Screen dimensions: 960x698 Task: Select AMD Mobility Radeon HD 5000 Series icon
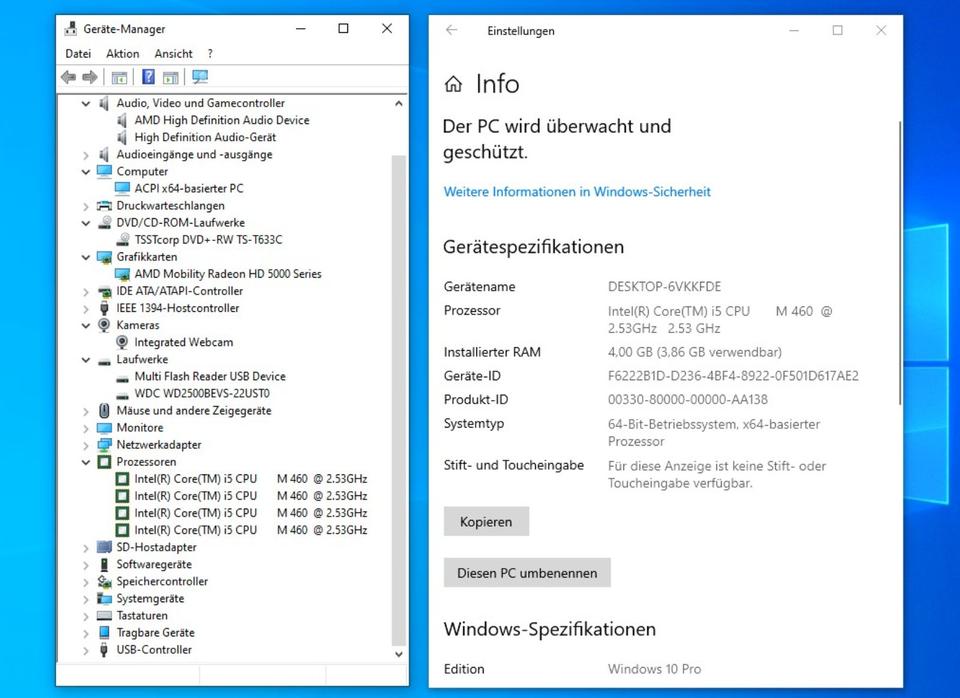pyautogui.click(x=122, y=274)
